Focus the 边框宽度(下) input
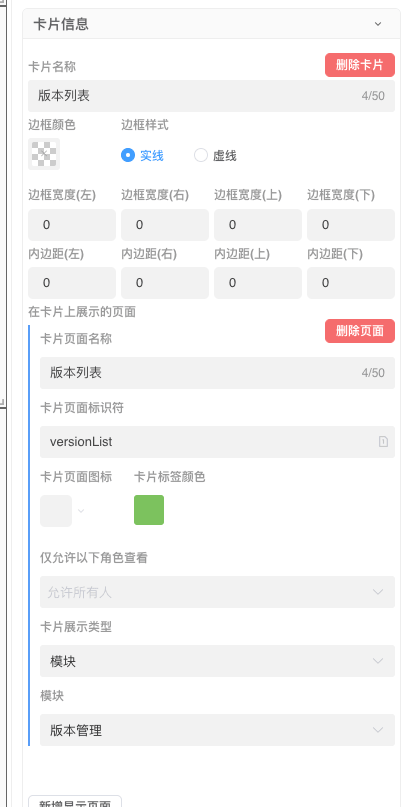The height and width of the screenshot is (807, 410). click(351, 225)
